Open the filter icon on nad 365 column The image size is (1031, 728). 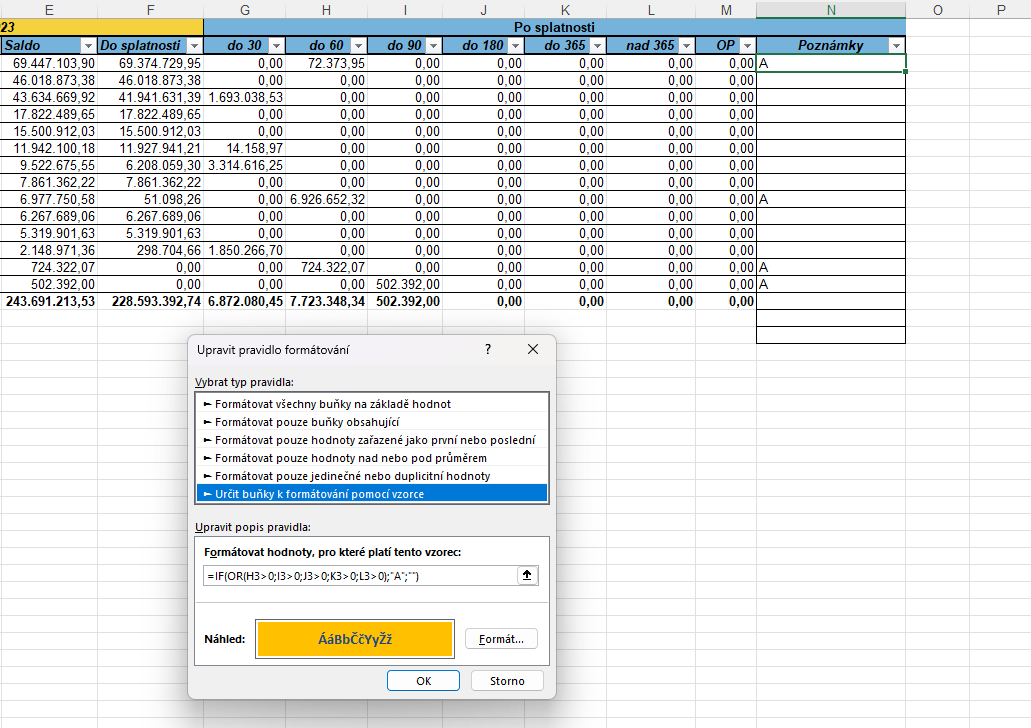click(x=687, y=45)
